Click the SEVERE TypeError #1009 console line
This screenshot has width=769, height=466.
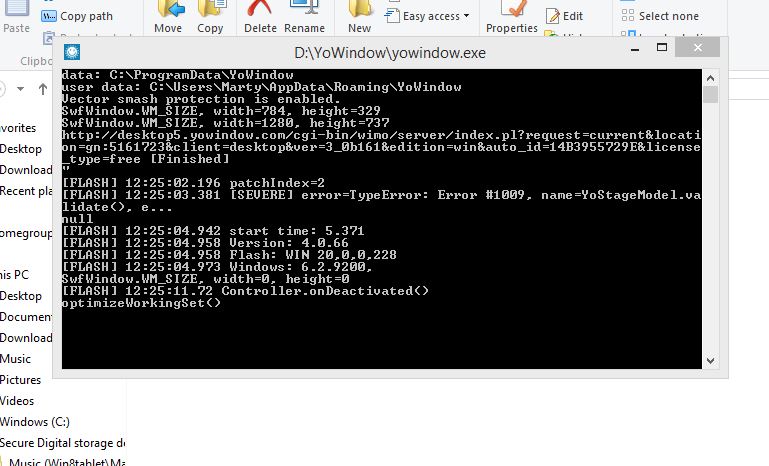[x=381, y=201]
